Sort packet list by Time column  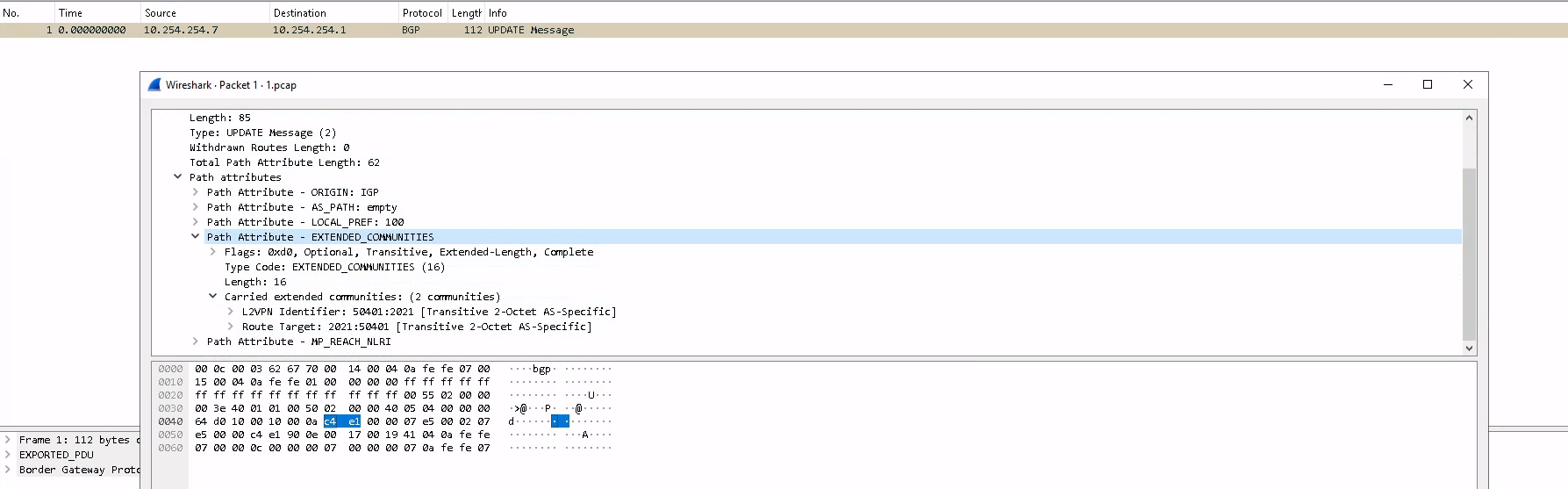[x=97, y=13]
